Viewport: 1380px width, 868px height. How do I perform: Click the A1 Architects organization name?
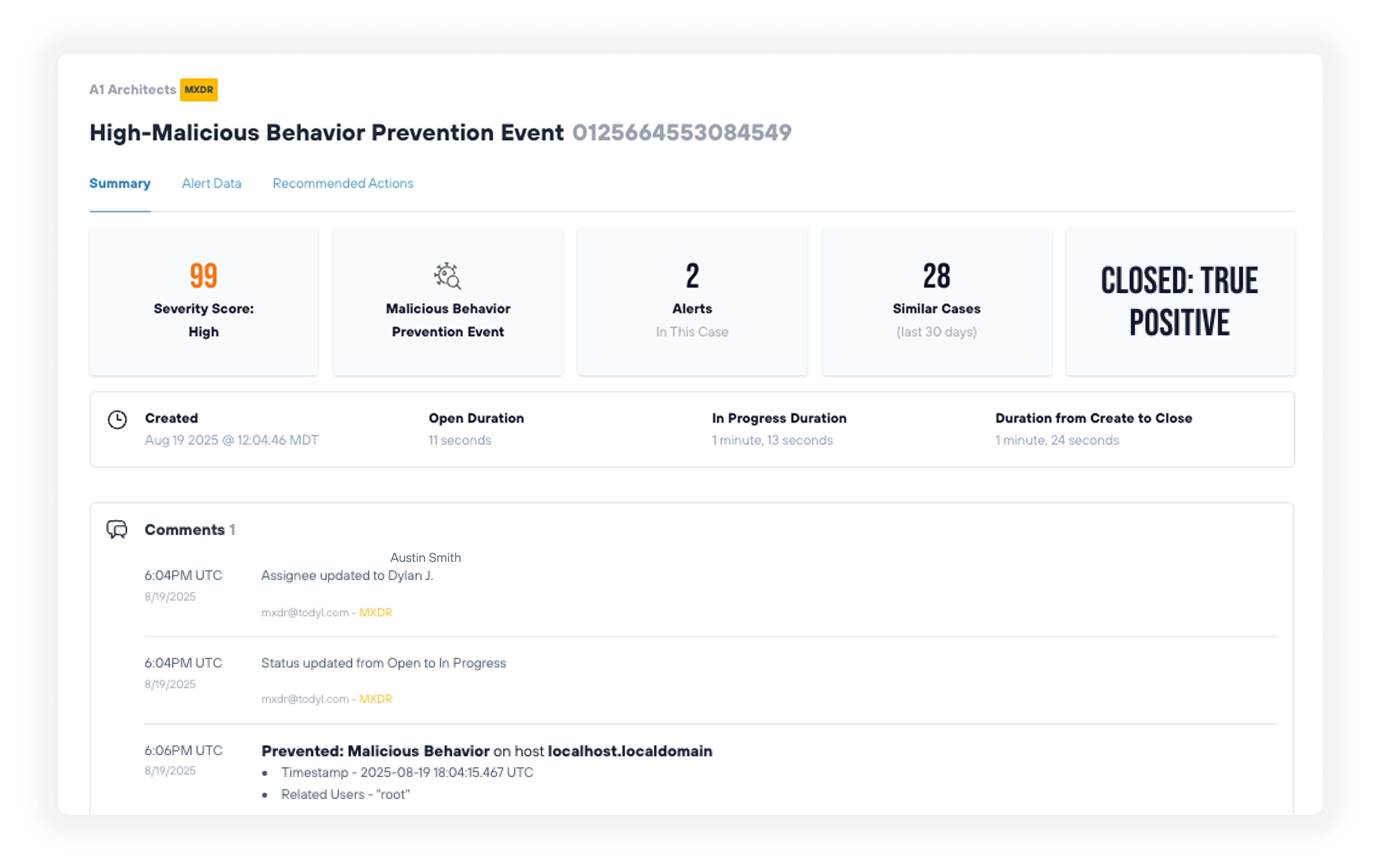coord(132,90)
